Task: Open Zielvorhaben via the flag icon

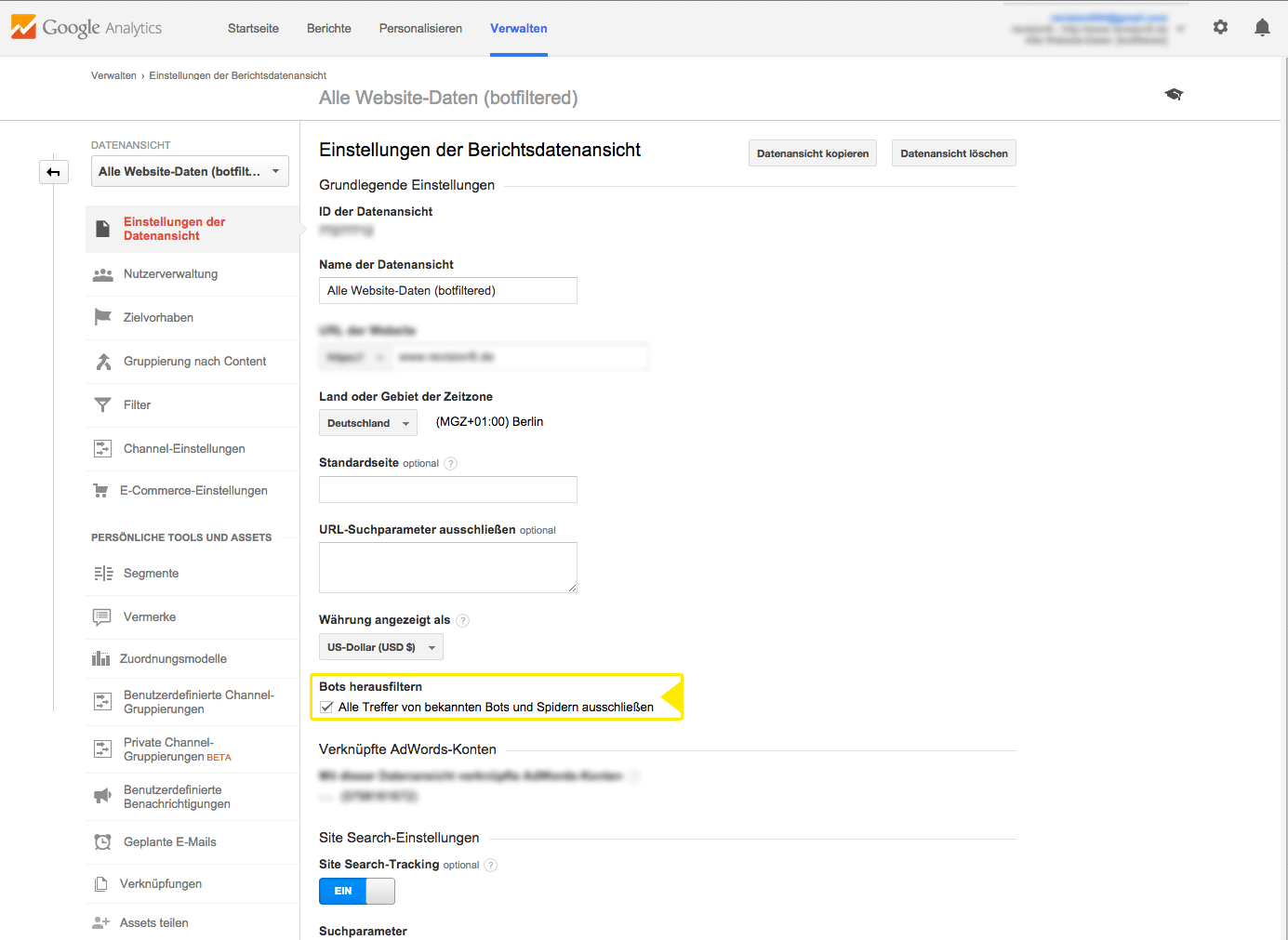Action: coord(103,318)
